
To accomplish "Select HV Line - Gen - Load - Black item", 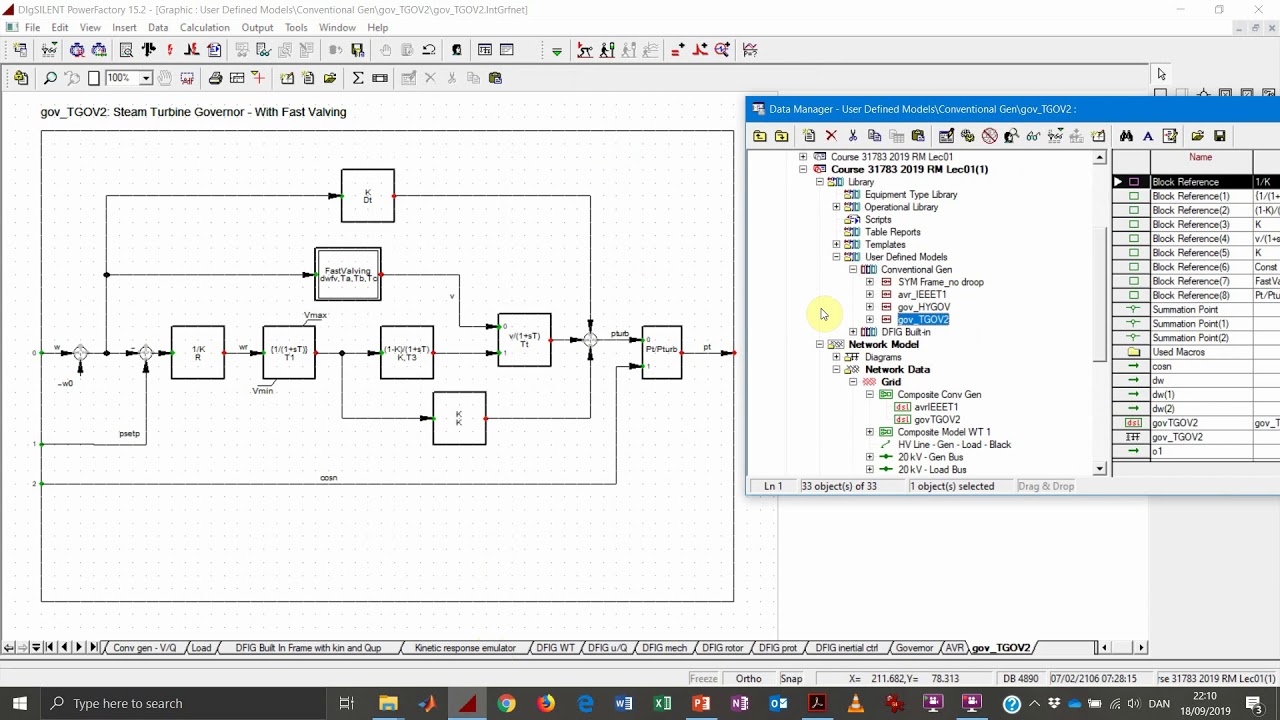I will pyautogui.click(x=954, y=445).
